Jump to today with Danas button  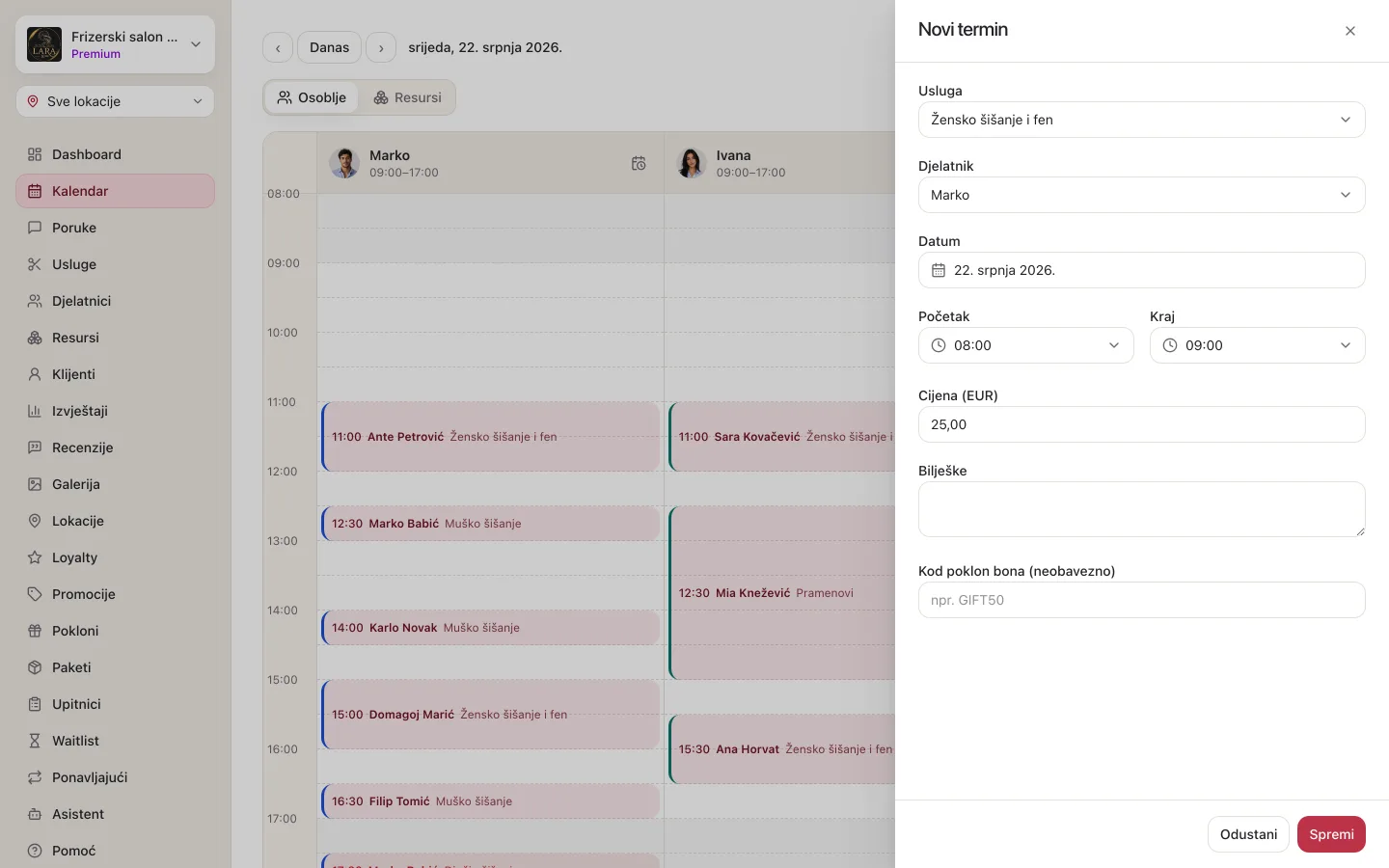[x=329, y=47]
